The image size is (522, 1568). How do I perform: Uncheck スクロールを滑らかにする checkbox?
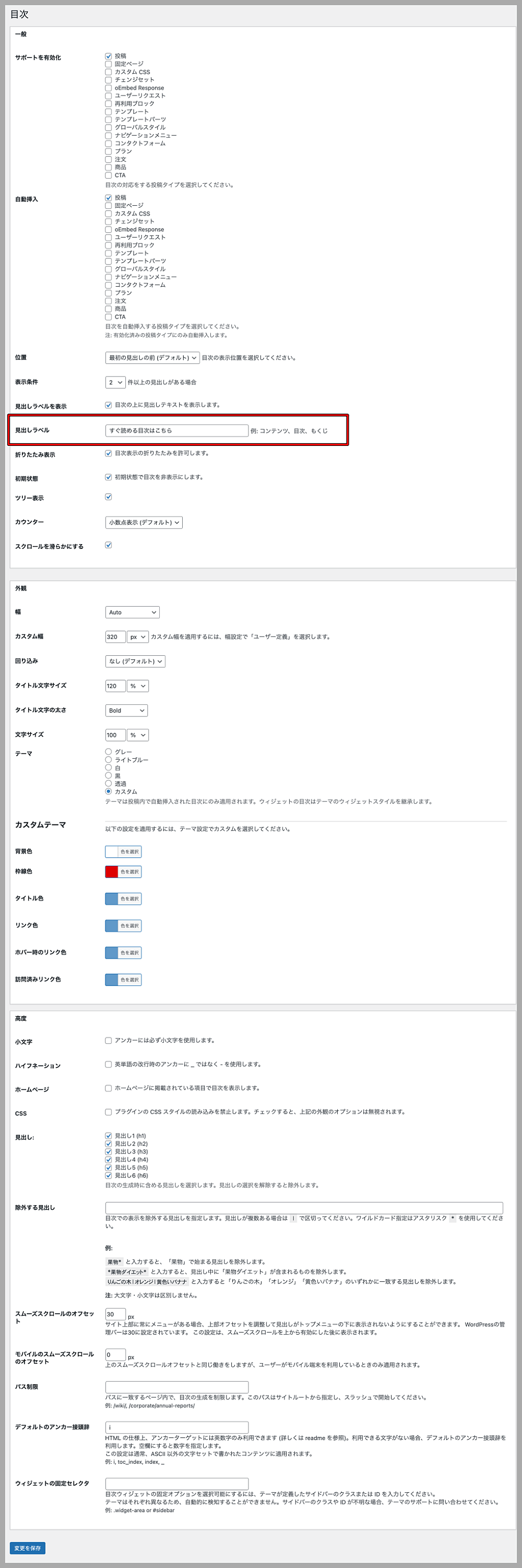pos(108,546)
